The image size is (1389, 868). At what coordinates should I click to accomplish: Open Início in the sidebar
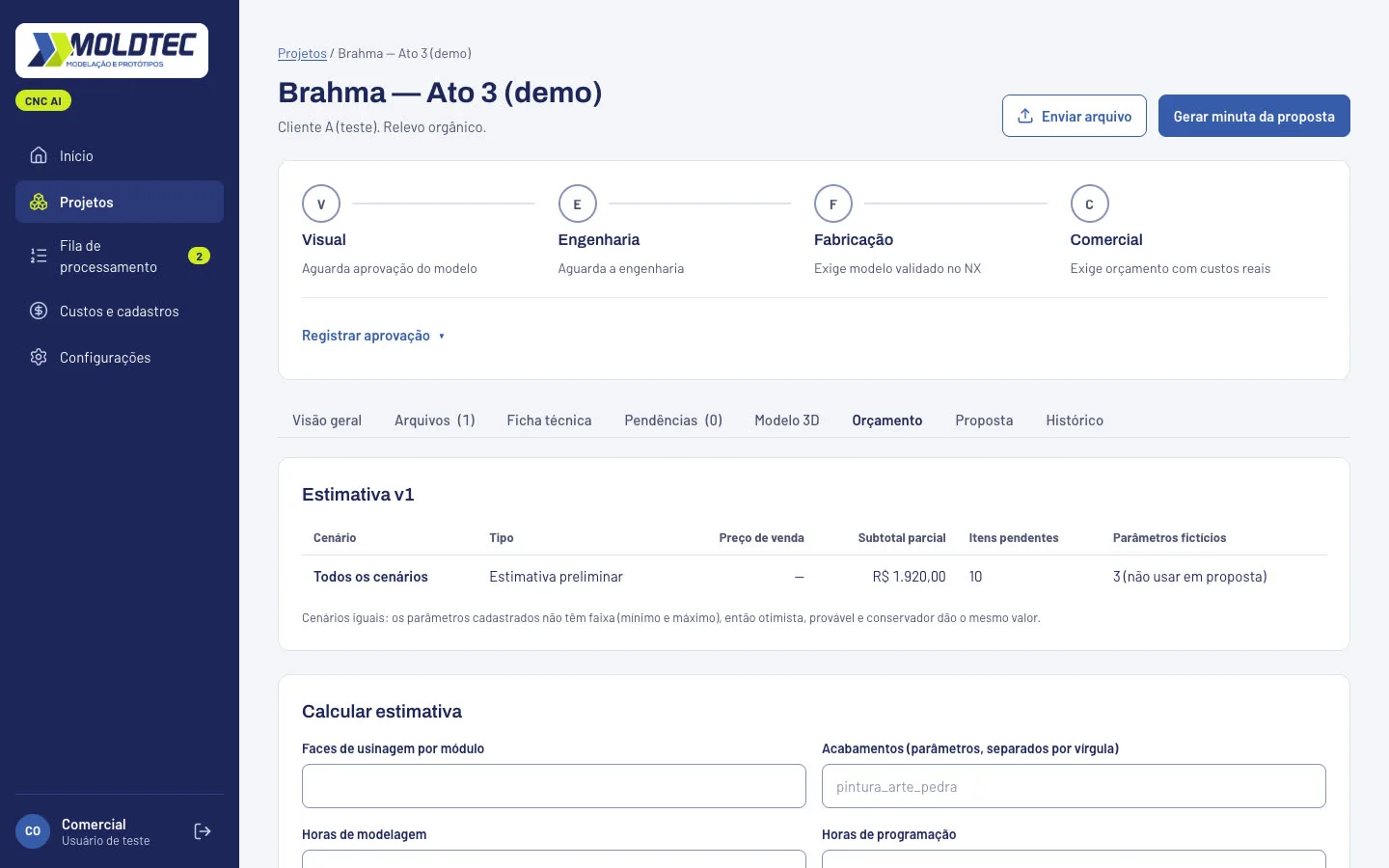coord(120,155)
